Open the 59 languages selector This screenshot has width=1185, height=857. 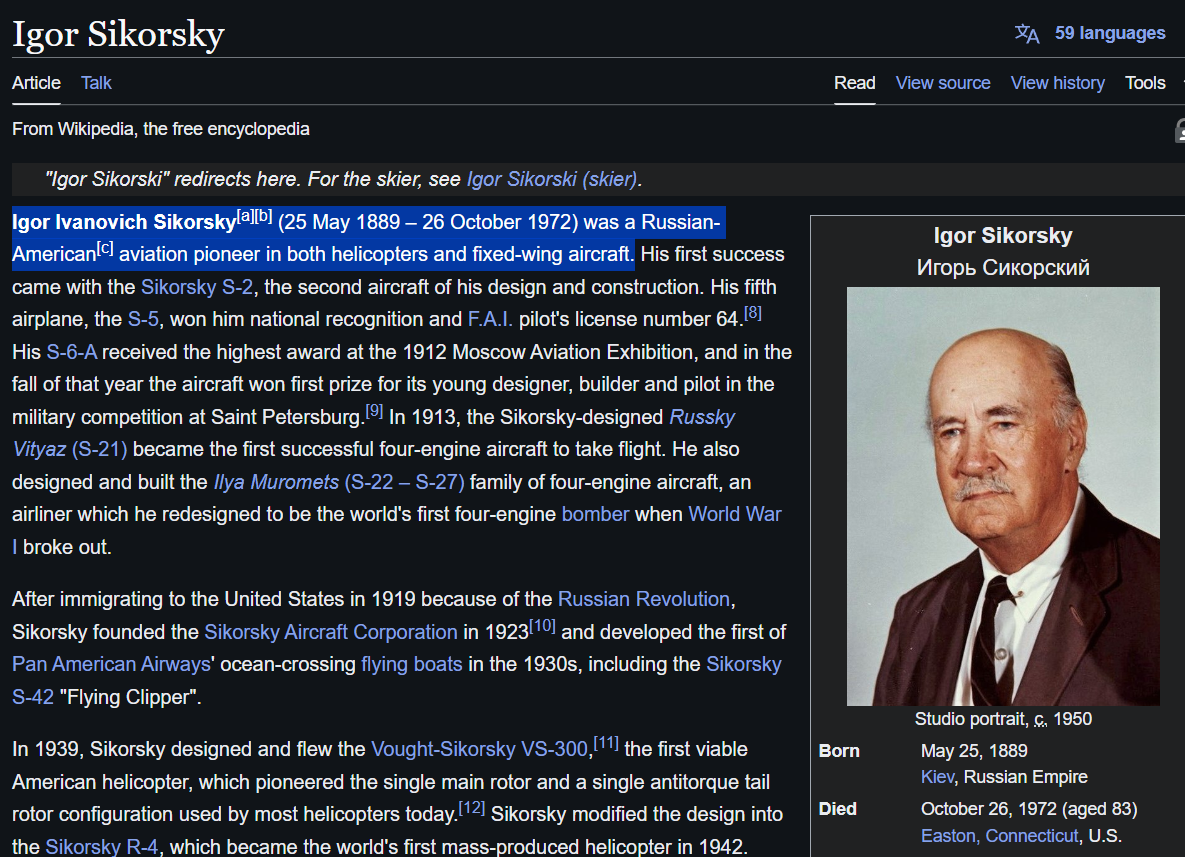(x=1109, y=33)
